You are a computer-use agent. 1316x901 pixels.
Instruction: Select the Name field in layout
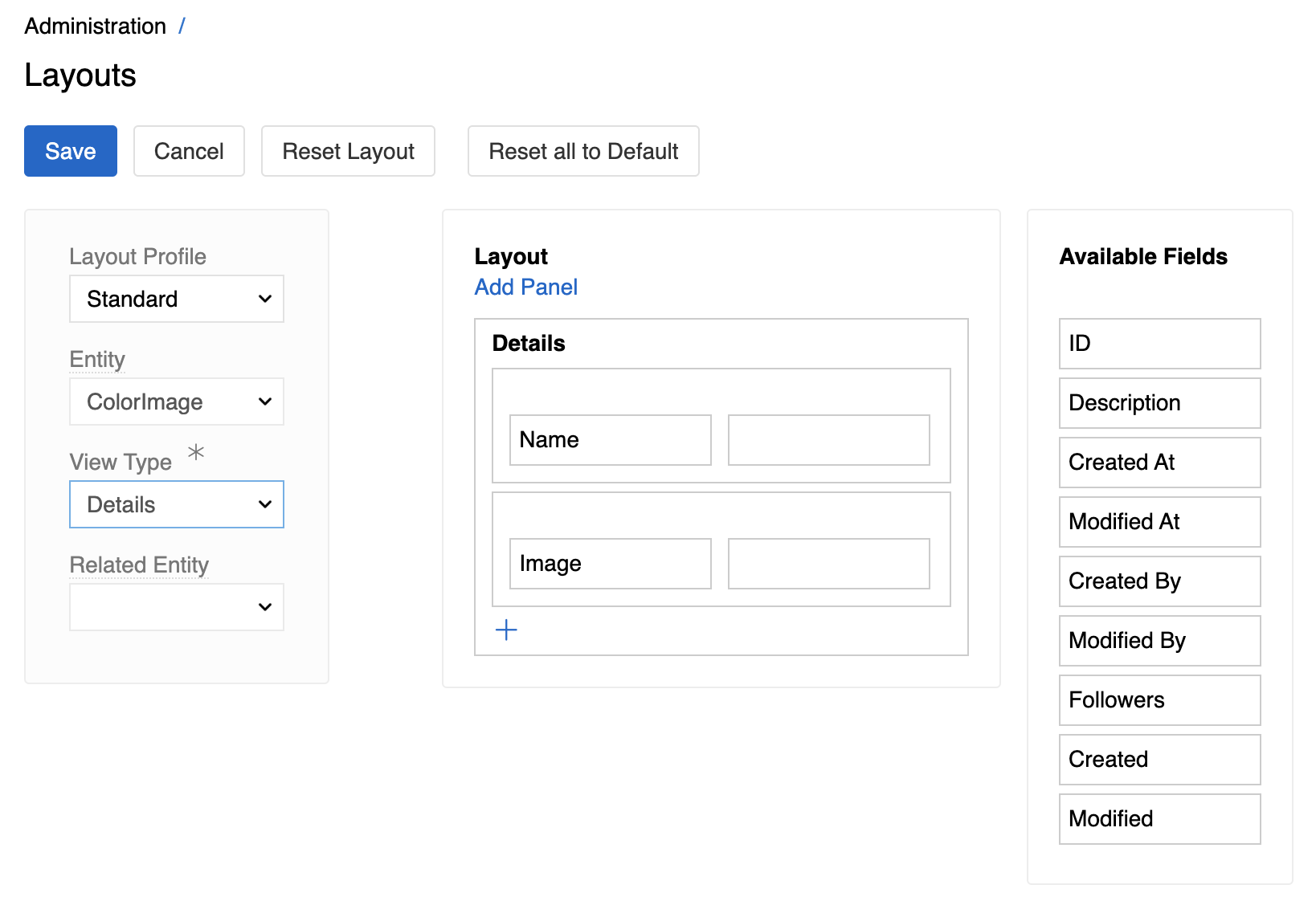coord(611,440)
